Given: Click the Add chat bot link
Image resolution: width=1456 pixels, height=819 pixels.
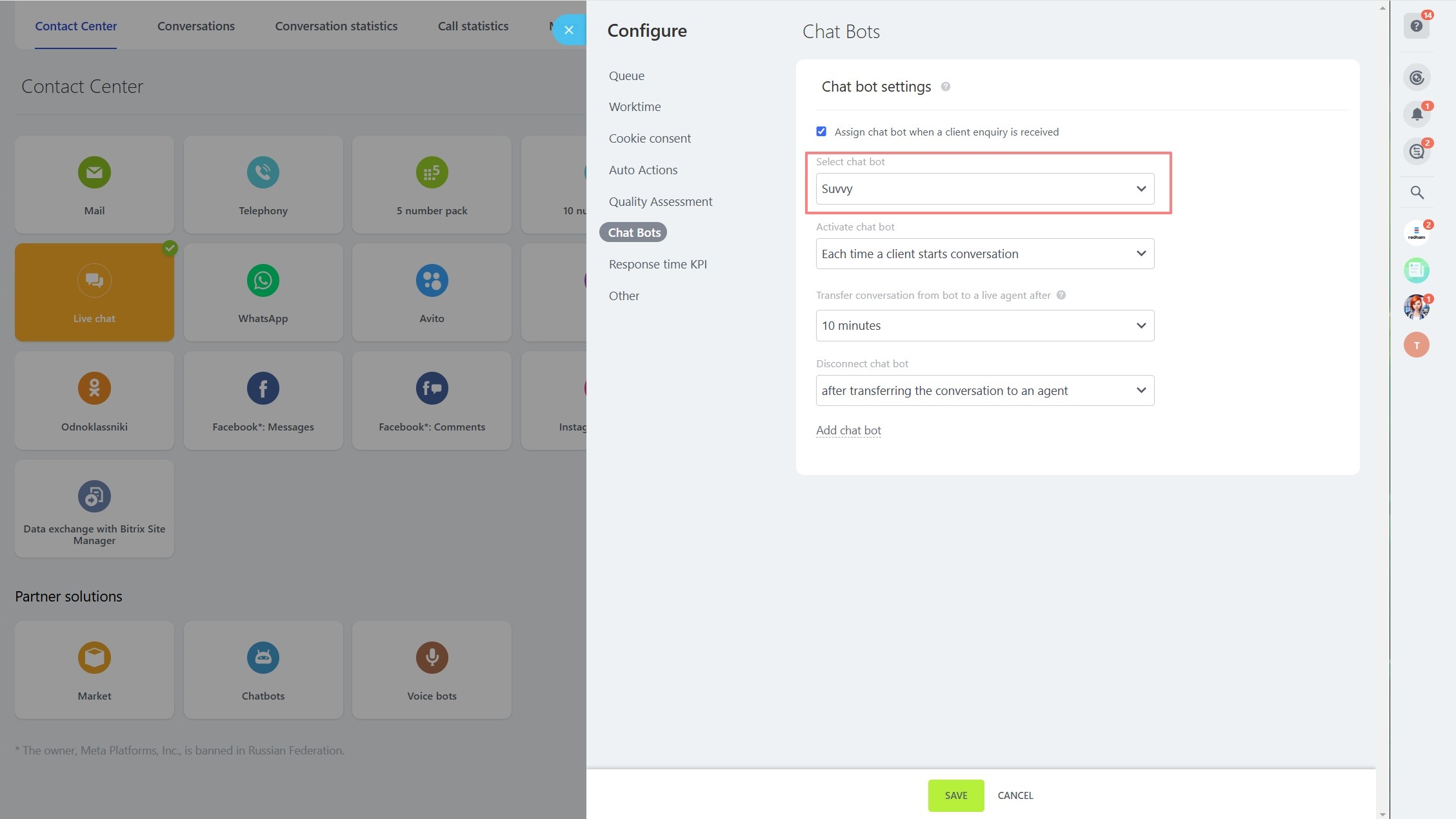Looking at the screenshot, I should (x=848, y=430).
